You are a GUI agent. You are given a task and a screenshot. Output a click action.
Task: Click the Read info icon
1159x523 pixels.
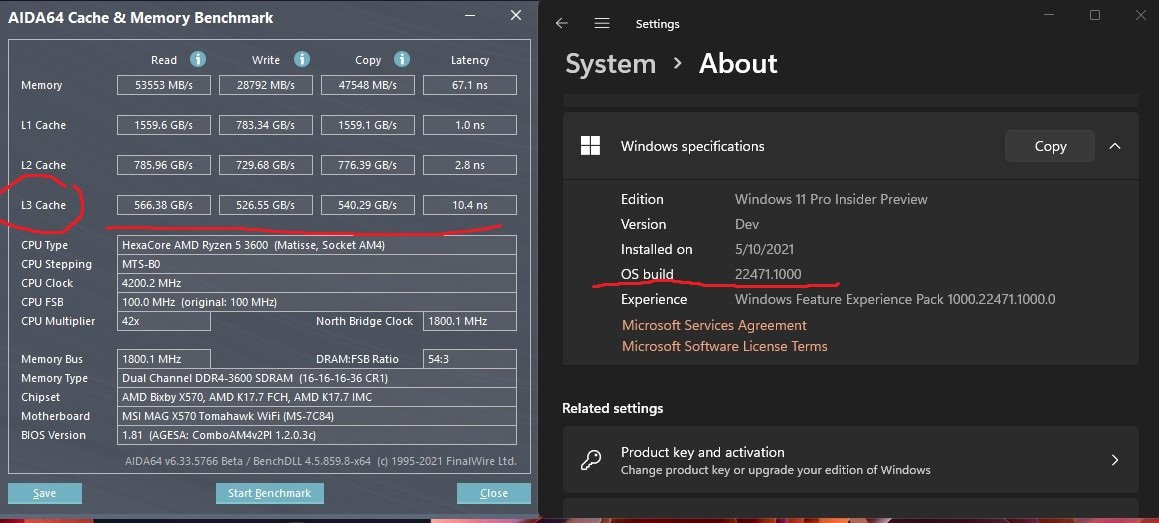click(x=197, y=60)
